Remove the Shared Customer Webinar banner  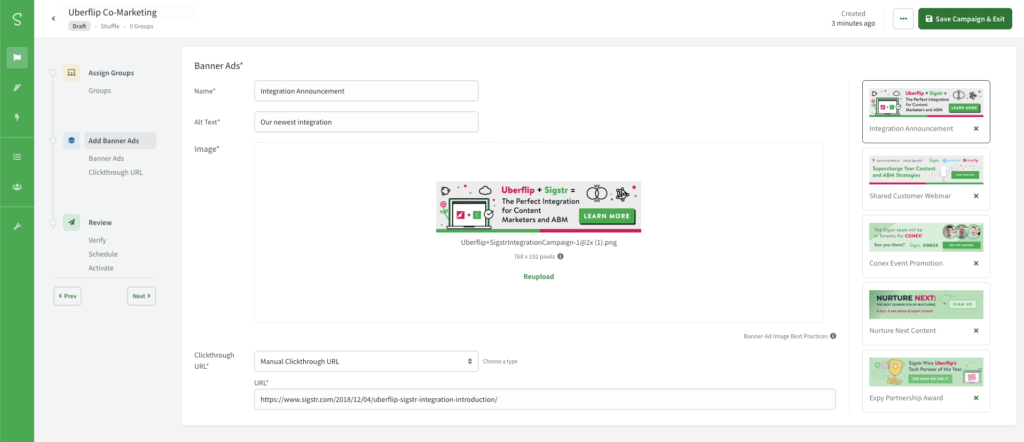(x=976, y=196)
